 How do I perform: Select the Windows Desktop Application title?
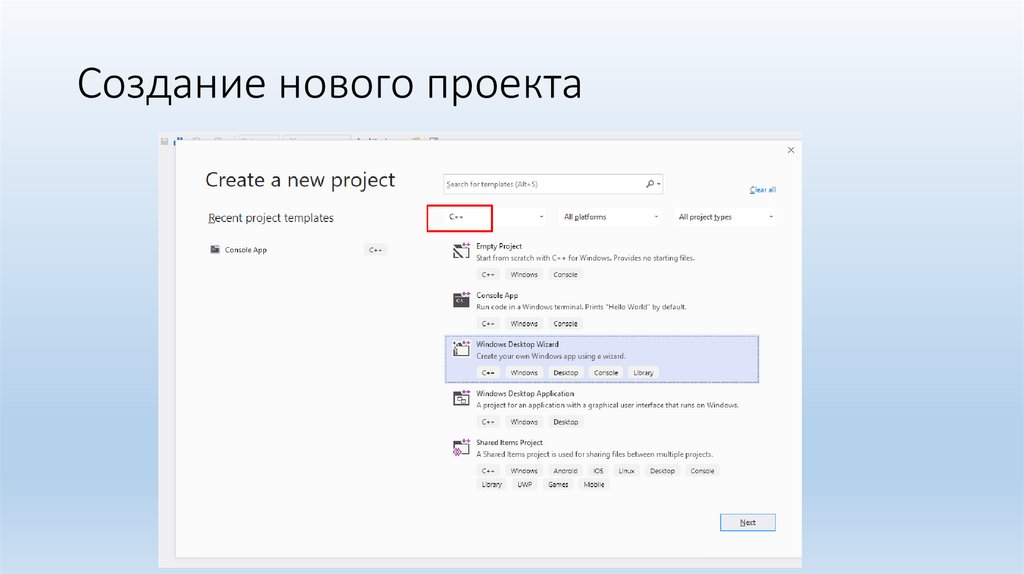click(x=525, y=394)
